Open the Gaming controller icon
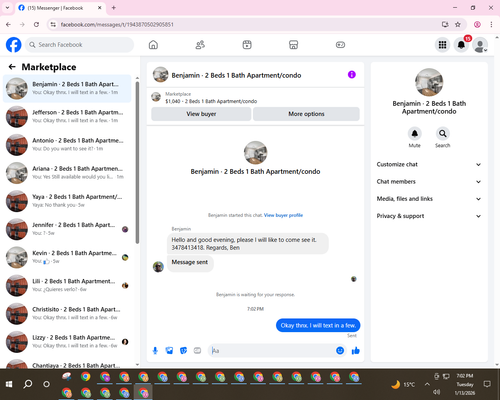 pyautogui.click(x=340, y=45)
